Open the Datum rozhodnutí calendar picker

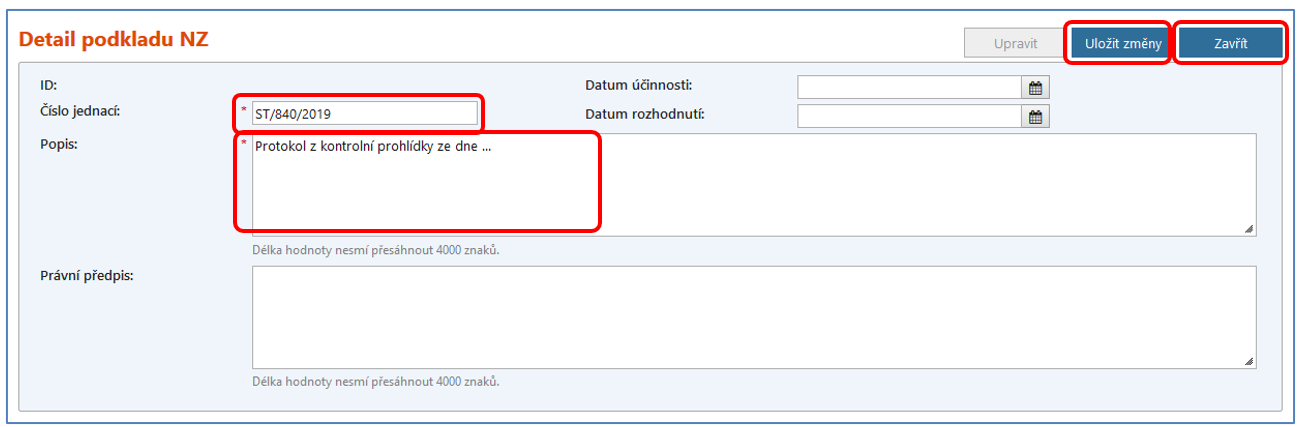pyautogui.click(x=1036, y=117)
